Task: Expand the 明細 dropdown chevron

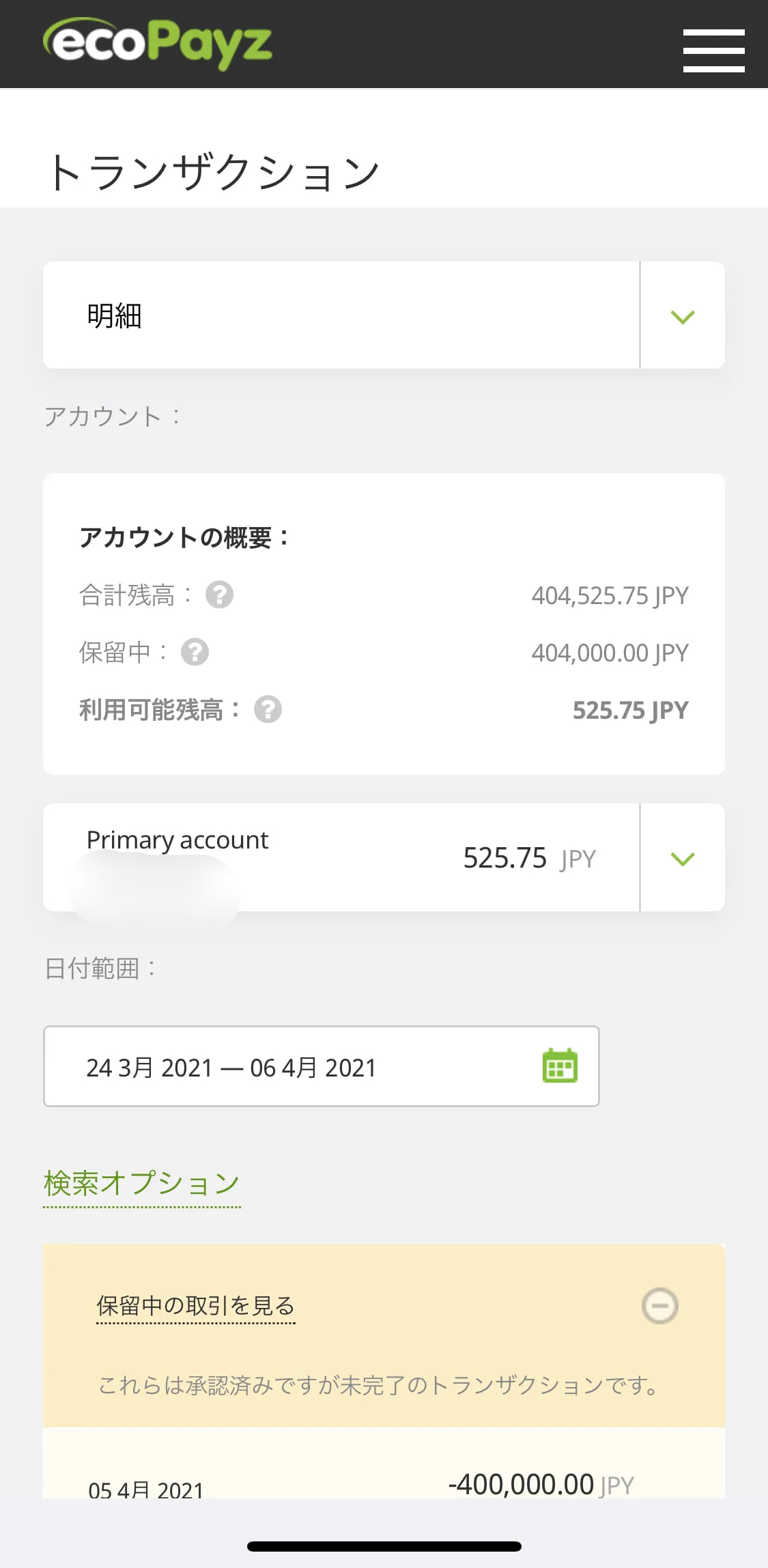Action: (683, 316)
